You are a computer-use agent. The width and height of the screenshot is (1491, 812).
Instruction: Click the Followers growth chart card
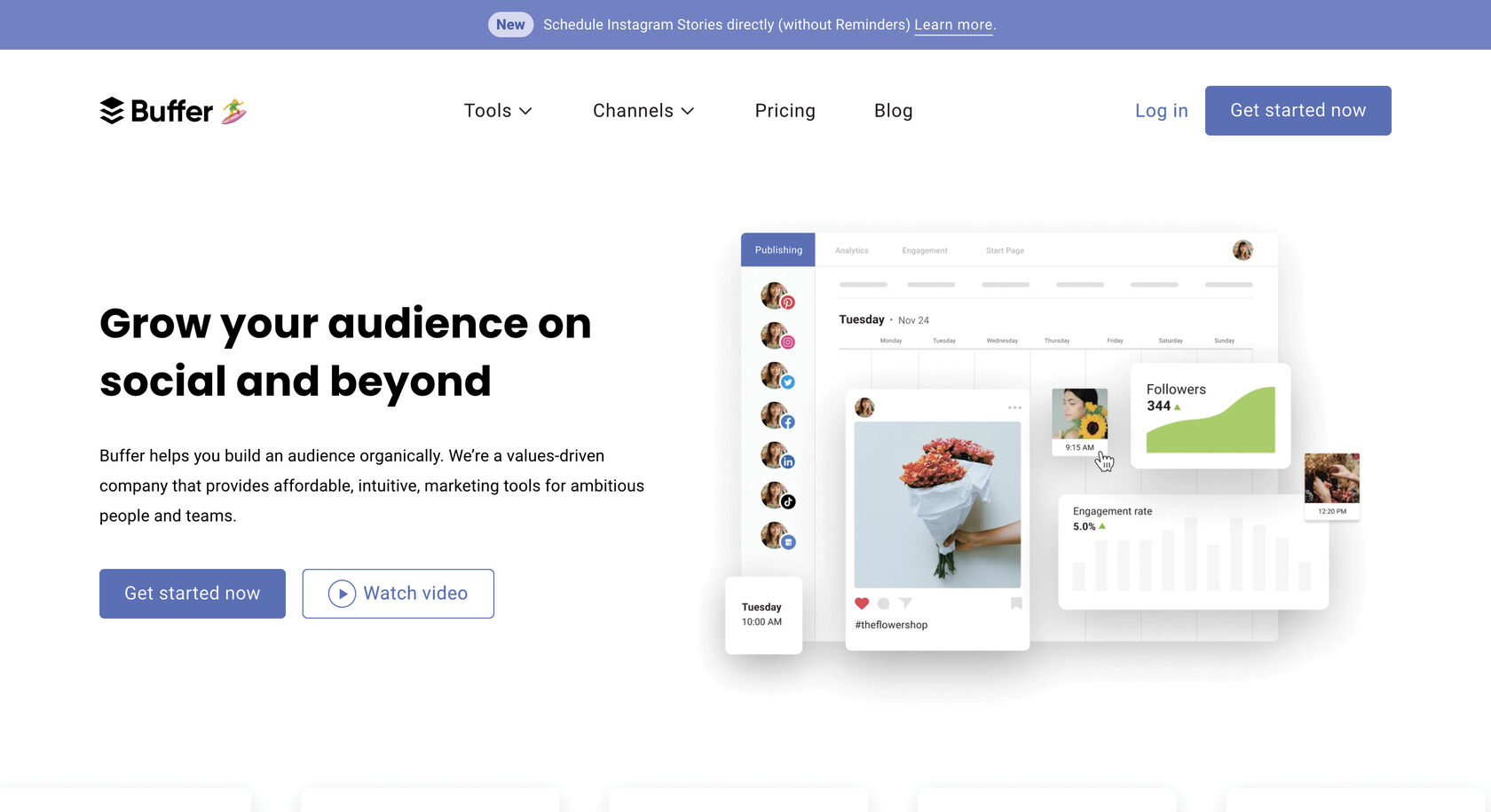pos(1211,415)
